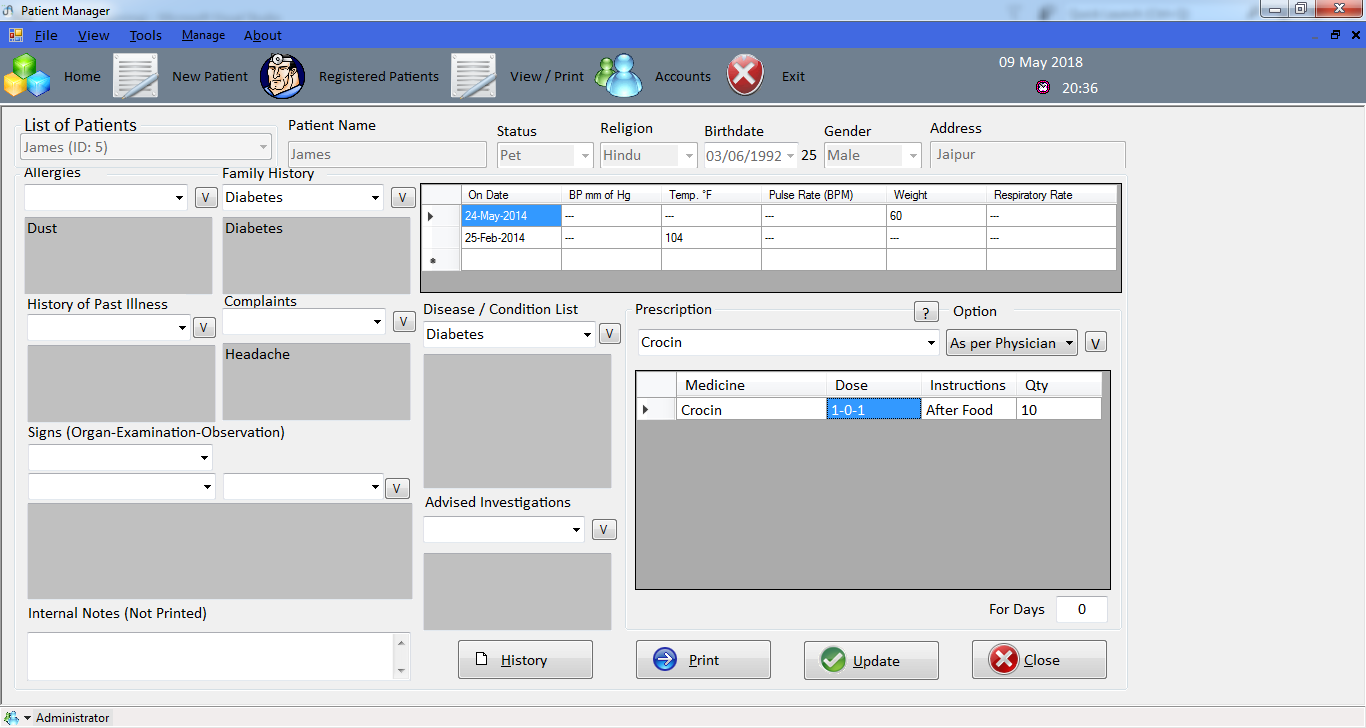This screenshot has width=1366, height=728.
Task: Click the Address field showing Jaipur
Action: point(1027,154)
